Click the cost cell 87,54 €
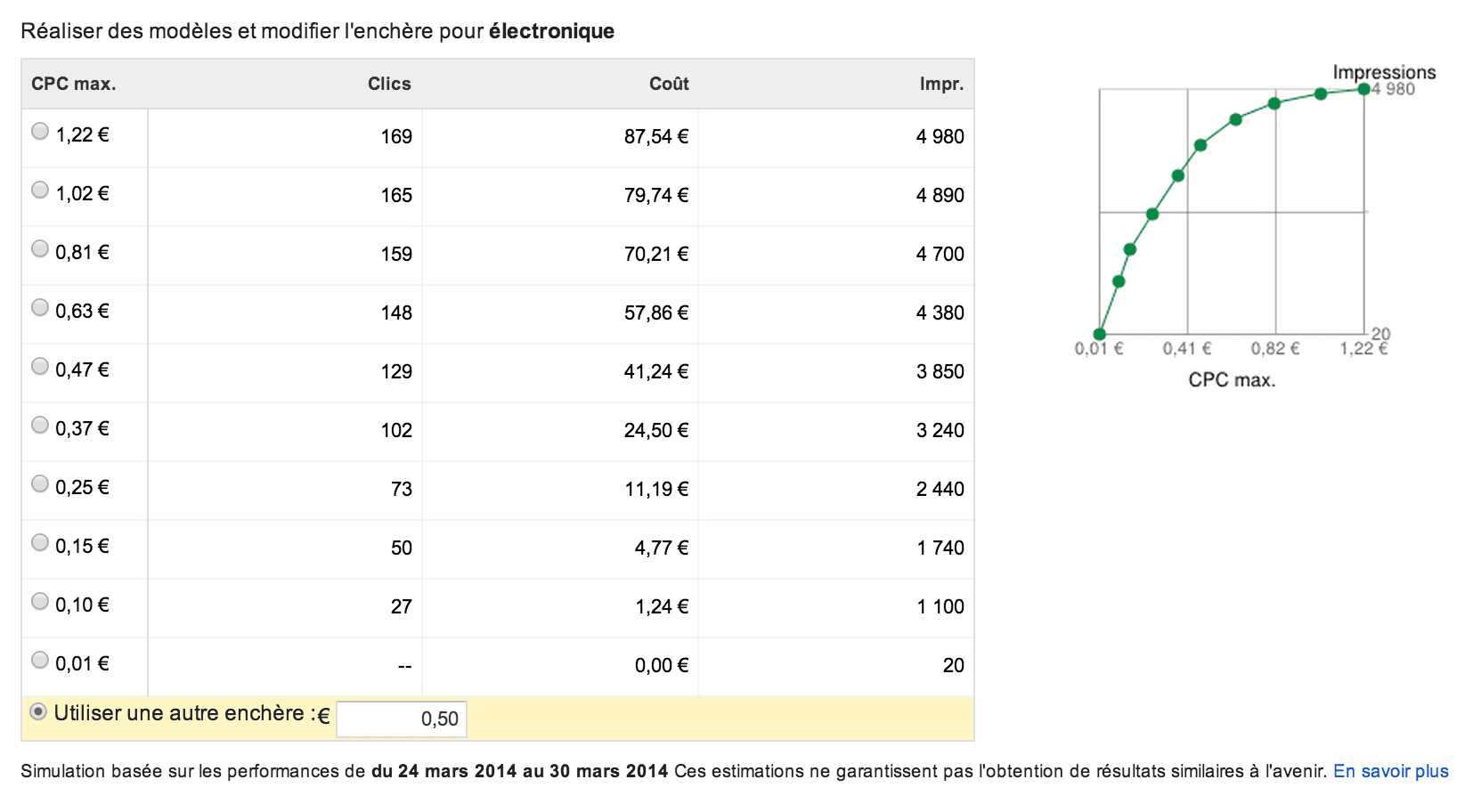 656,137
